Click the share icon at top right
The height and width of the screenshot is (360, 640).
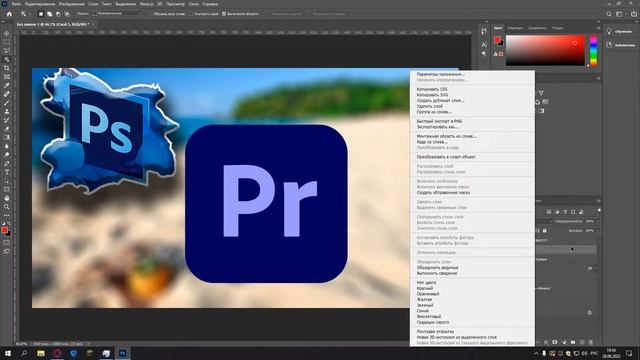[634, 14]
